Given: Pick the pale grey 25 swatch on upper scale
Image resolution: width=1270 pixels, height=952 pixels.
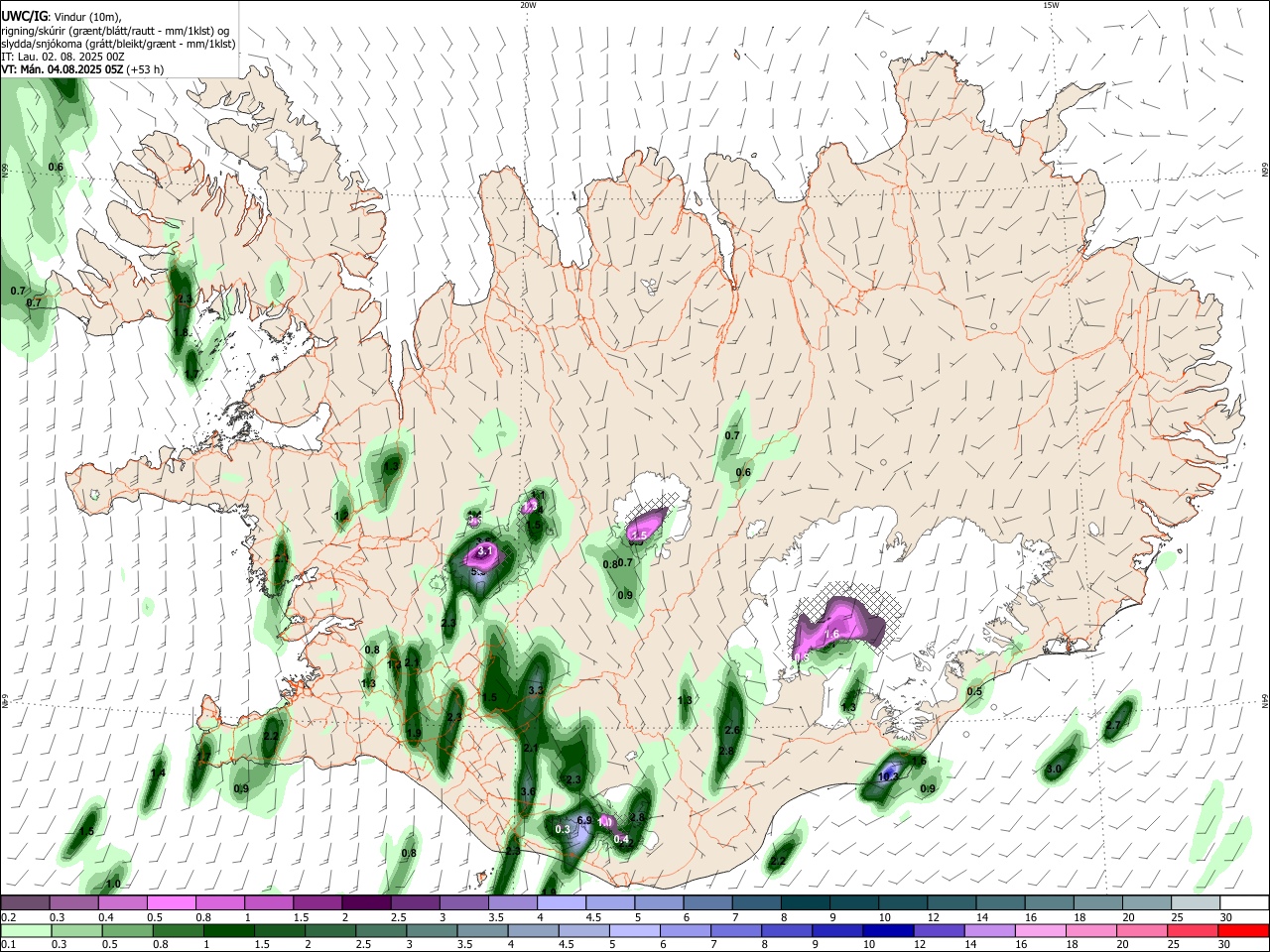Looking at the screenshot, I should (1196, 902).
